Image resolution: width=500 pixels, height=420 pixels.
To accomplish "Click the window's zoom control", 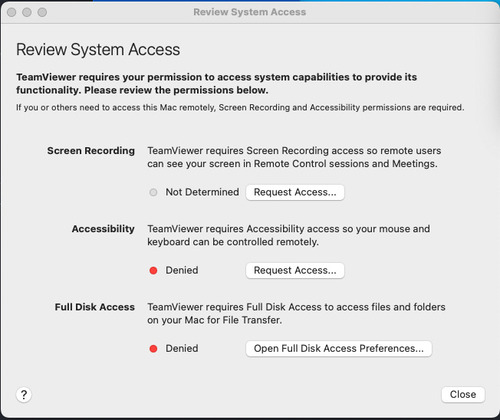I will pos(42,12).
